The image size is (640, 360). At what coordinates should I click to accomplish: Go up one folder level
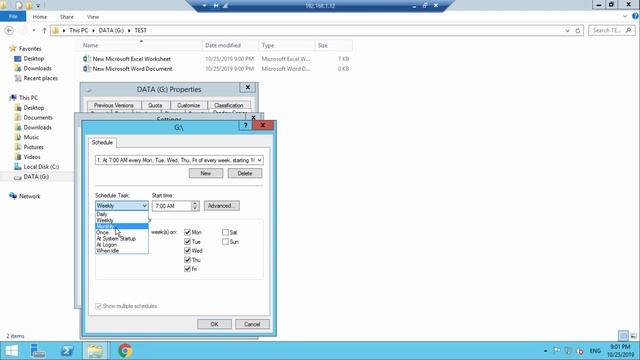click(x=44, y=31)
